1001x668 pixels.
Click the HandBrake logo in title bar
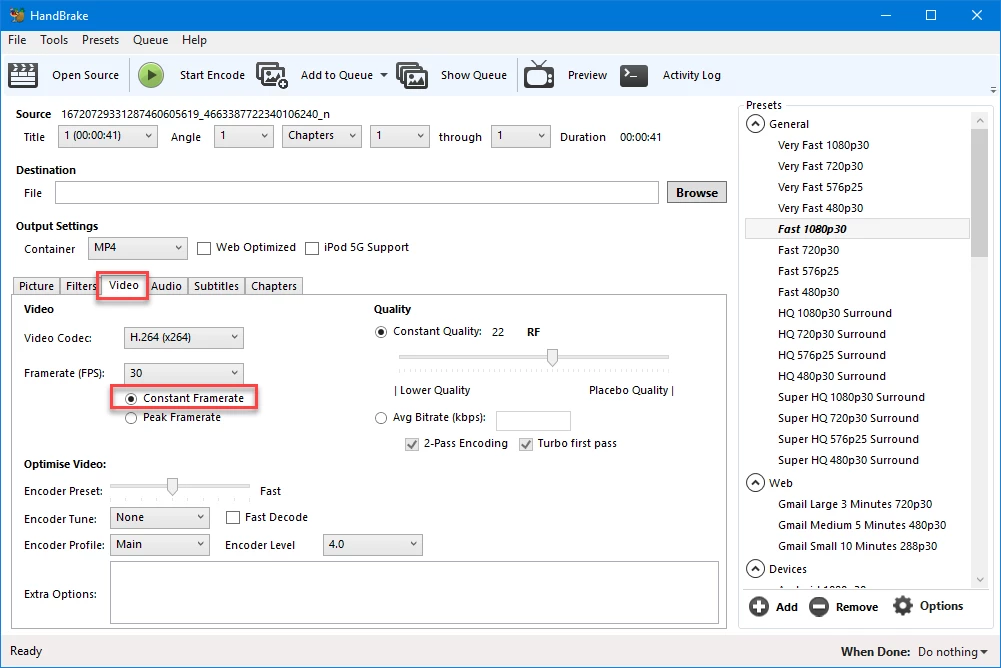click(x=17, y=15)
